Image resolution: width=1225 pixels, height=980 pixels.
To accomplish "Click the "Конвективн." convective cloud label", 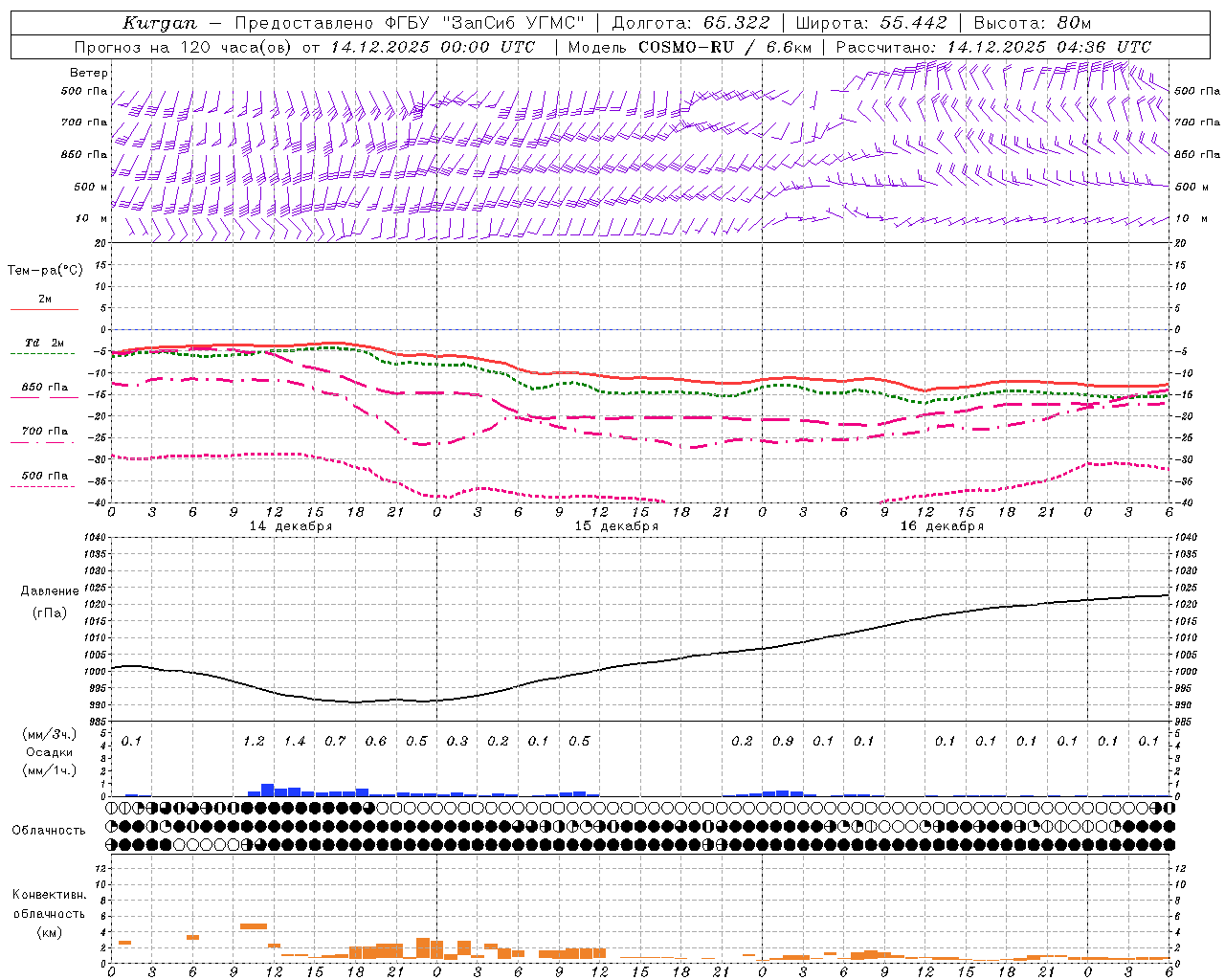I will pyautogui.click(x=49, y=895).
